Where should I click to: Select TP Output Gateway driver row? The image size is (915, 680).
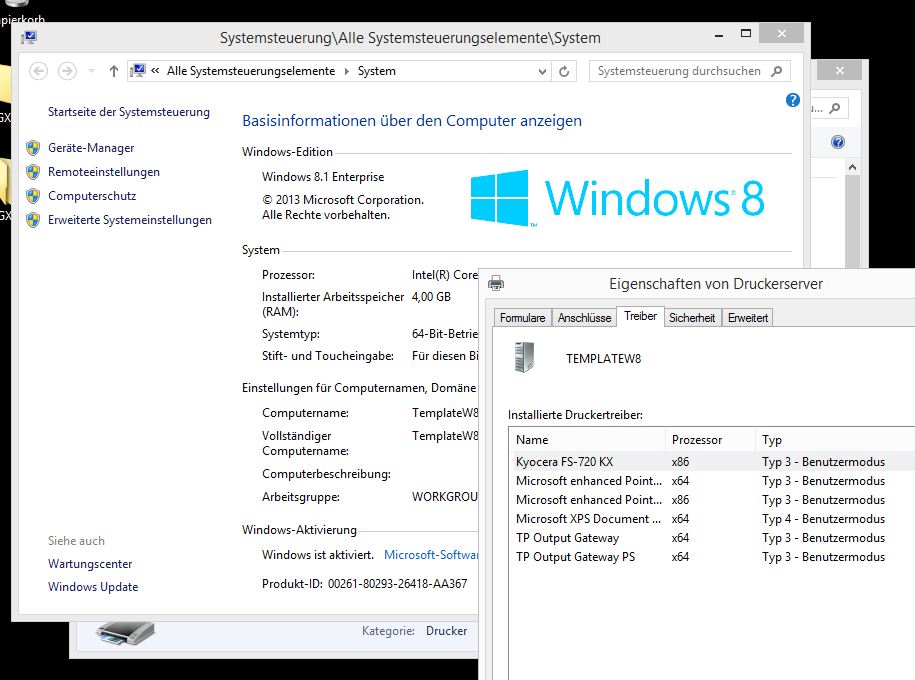coord(713,538)
